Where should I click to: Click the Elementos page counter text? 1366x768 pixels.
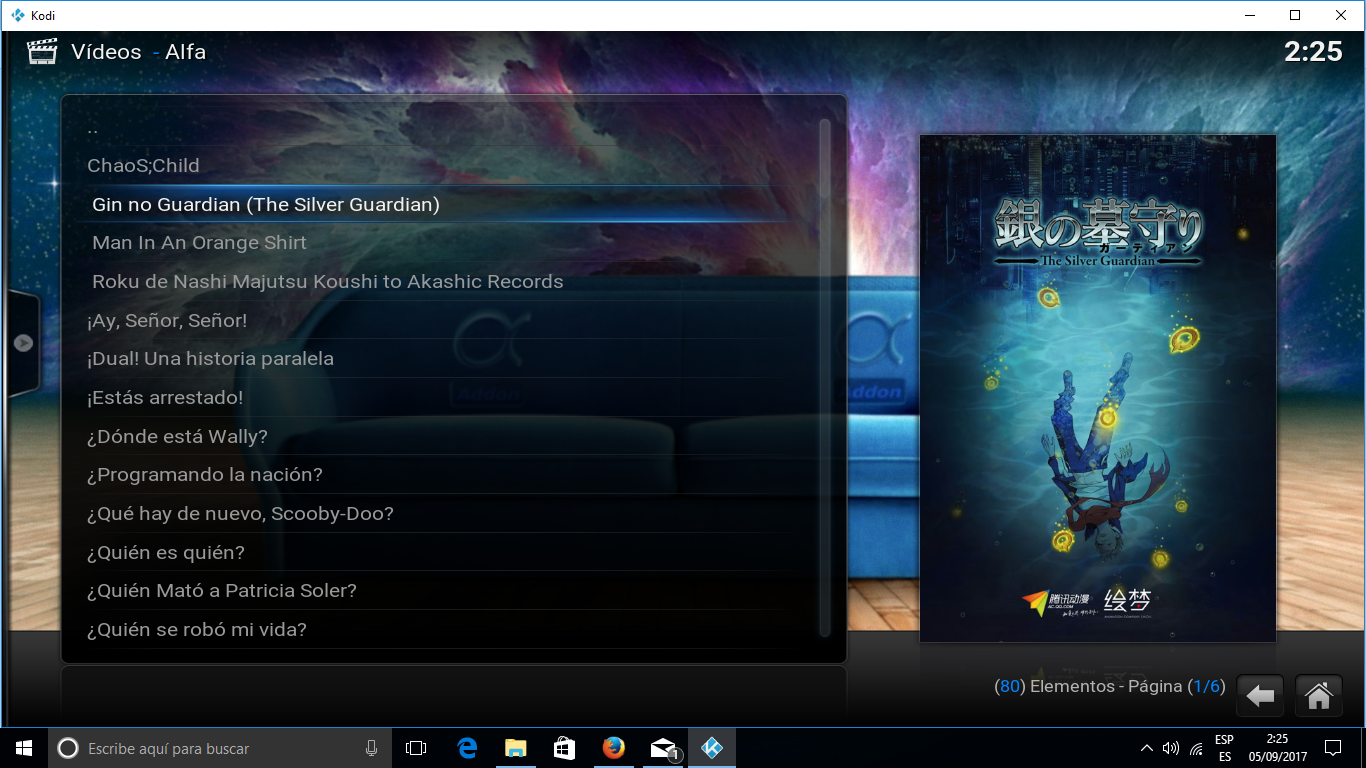pyautogui.click(x=1110, y=687)
